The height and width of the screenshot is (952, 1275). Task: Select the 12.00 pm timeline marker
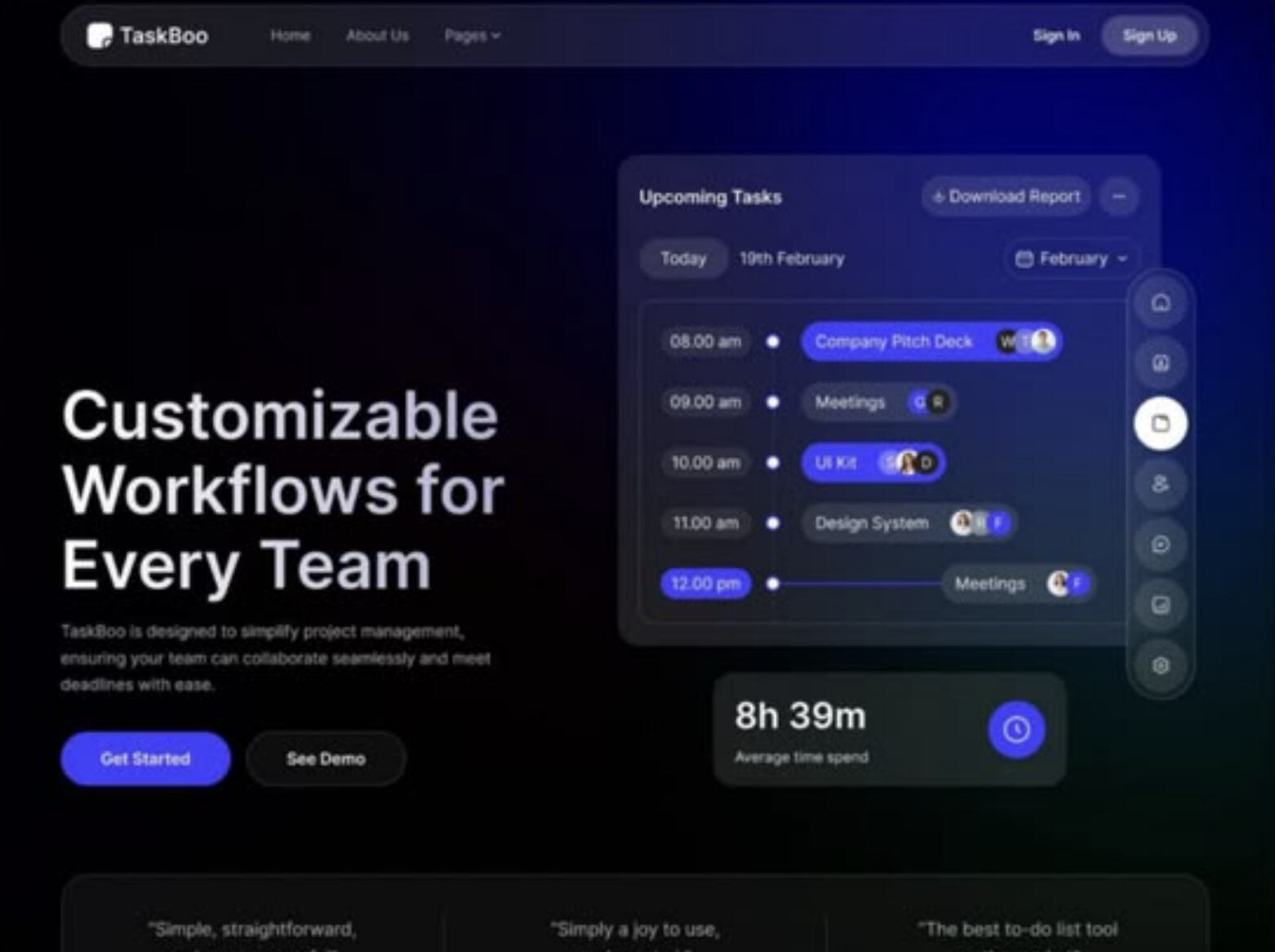(705, 584)
